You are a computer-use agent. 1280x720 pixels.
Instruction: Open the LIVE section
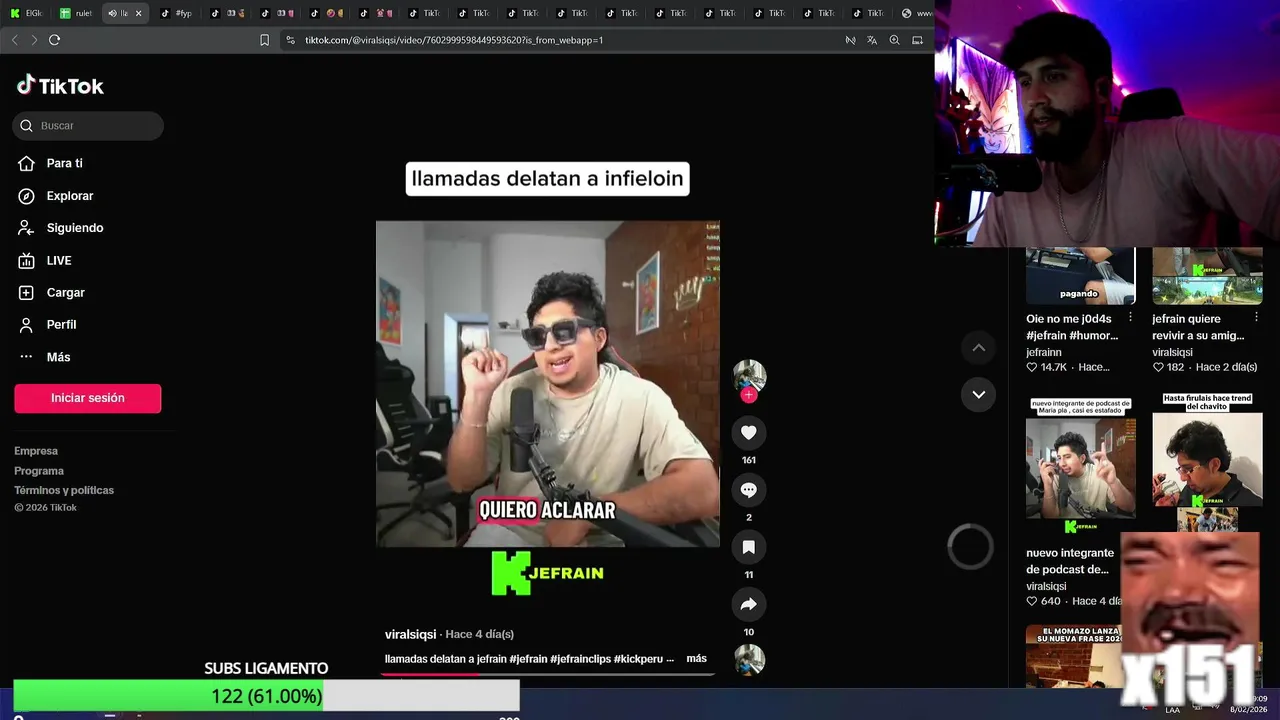pos(58,260)
